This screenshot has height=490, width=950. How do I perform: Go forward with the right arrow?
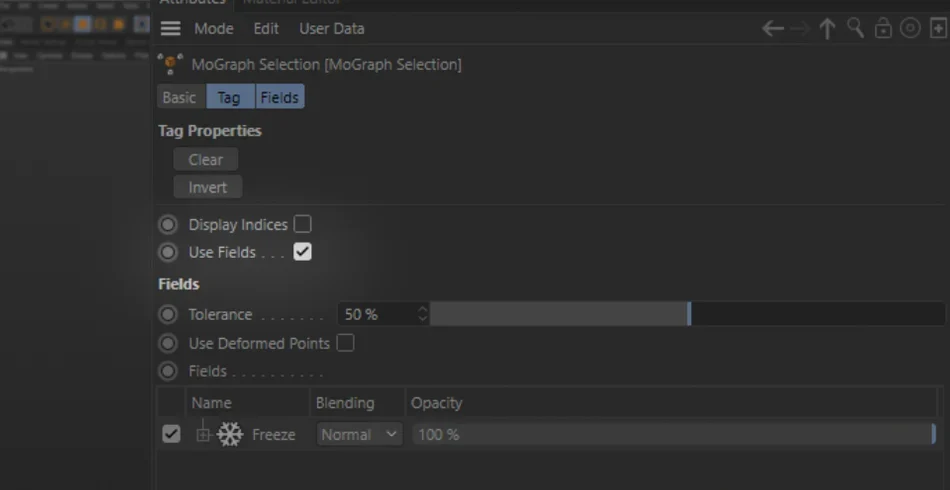(x=801, y=28)
